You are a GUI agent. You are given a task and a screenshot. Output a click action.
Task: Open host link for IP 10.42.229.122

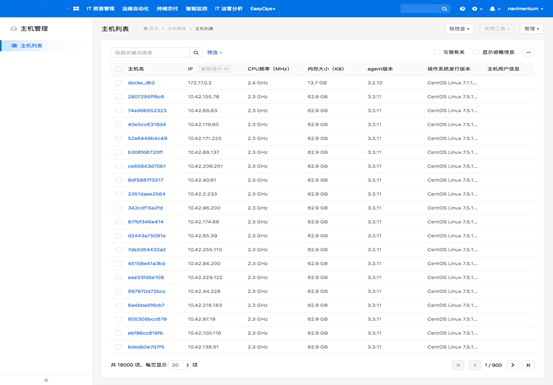click(x=146, y=277)
